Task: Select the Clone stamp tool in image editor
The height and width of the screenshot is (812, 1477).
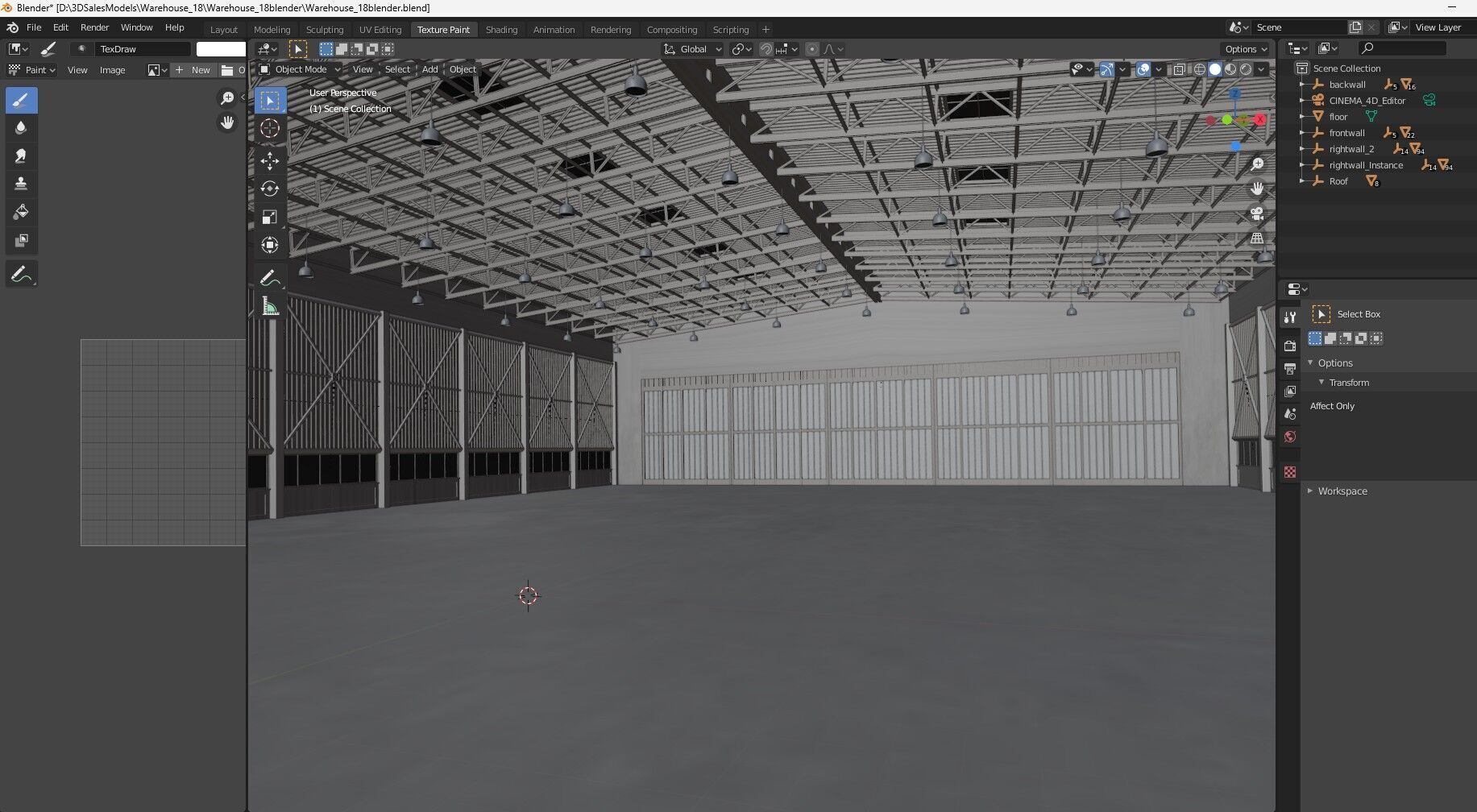Action: pyautogui.click(x=21, y=184)
